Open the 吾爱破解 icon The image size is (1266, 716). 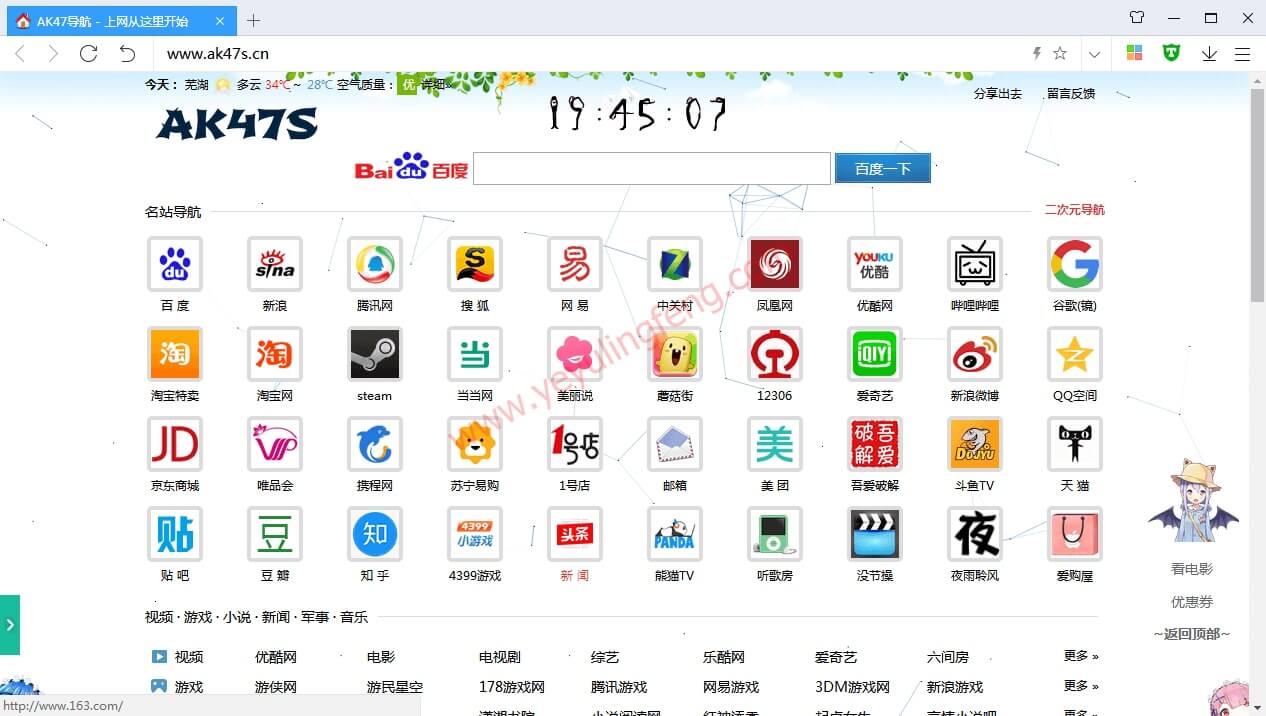click(875, 444)
